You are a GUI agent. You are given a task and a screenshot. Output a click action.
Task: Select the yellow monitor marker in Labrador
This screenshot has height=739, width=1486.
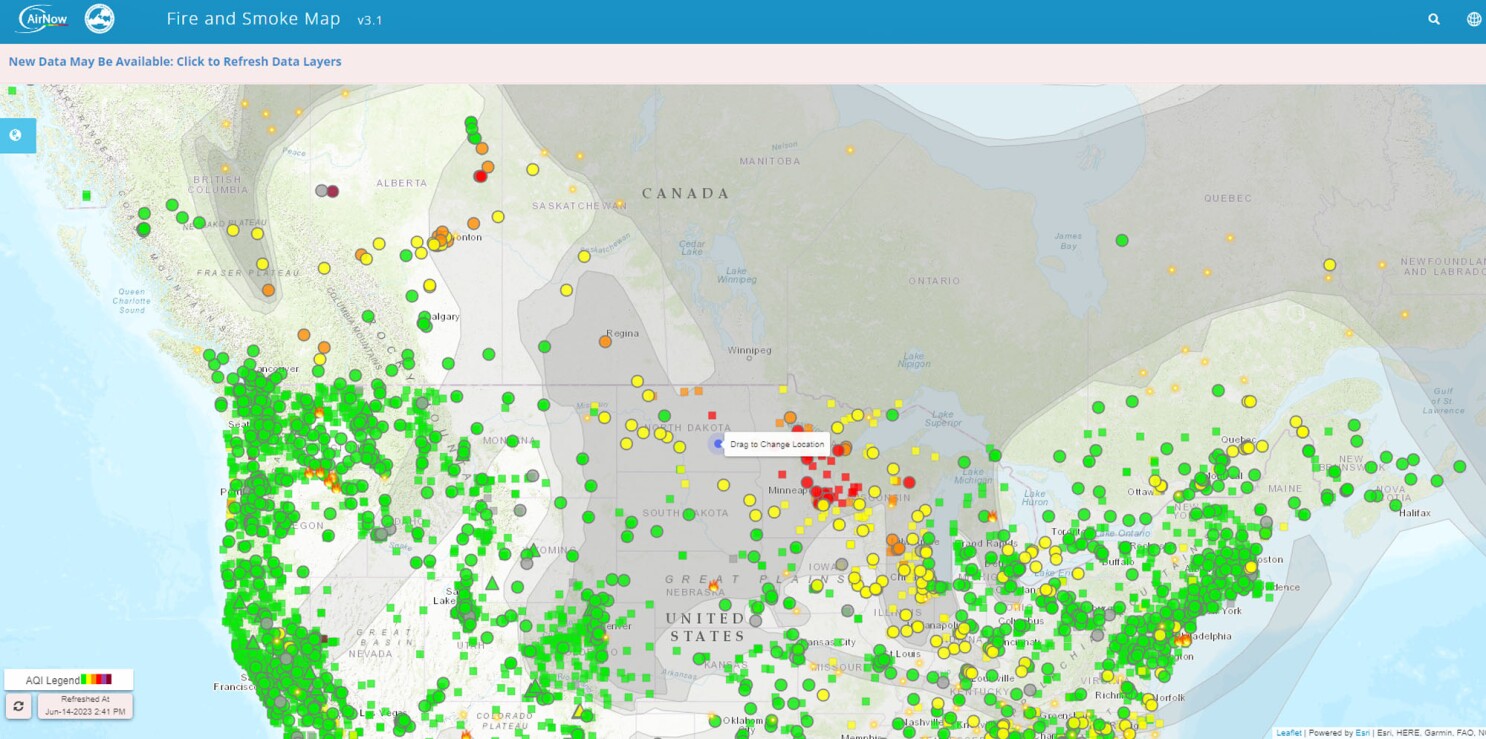coord(1329,265)
